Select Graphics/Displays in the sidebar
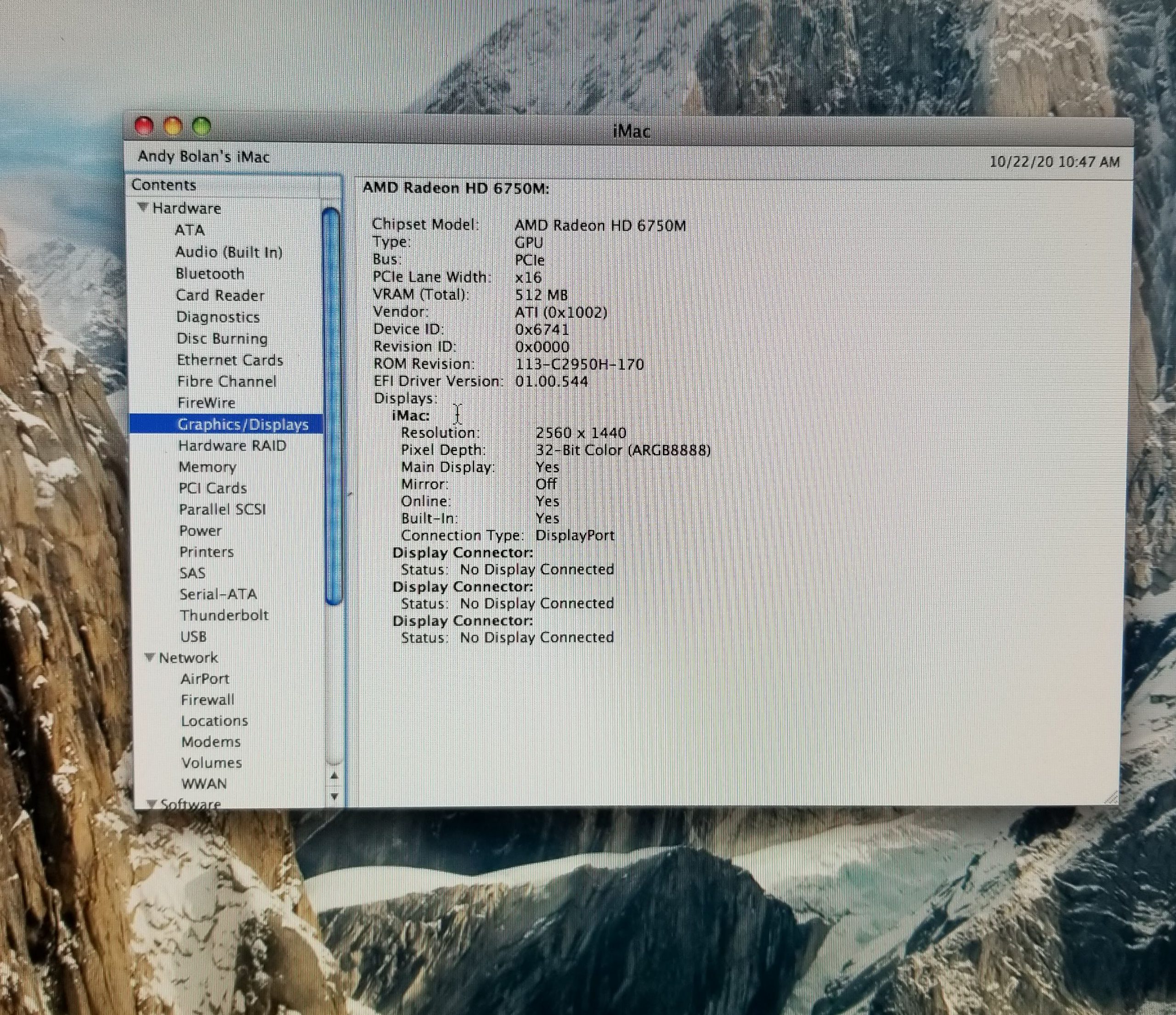 [243, 424]
